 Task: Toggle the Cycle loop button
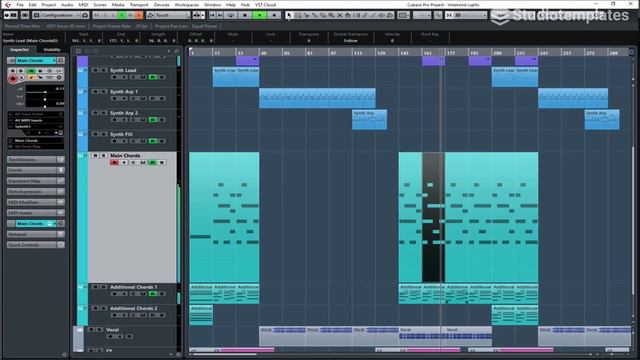231,15
